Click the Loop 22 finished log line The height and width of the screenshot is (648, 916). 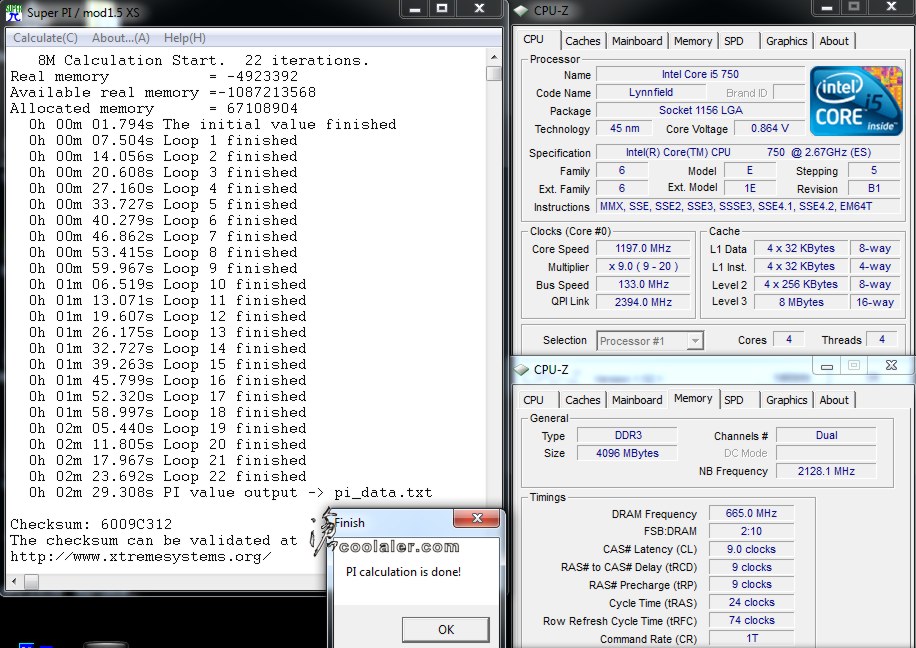click(167, 476)
